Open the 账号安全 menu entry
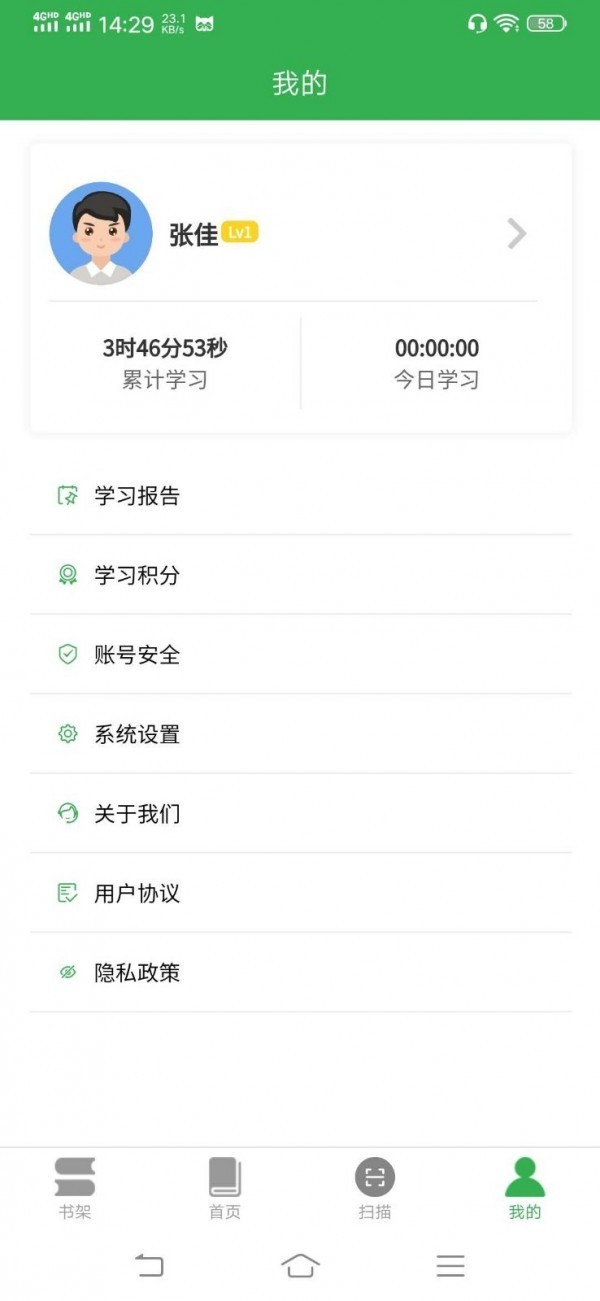Image resolution: width=600 pixels, height=1301 pixels. pos(137,655)
